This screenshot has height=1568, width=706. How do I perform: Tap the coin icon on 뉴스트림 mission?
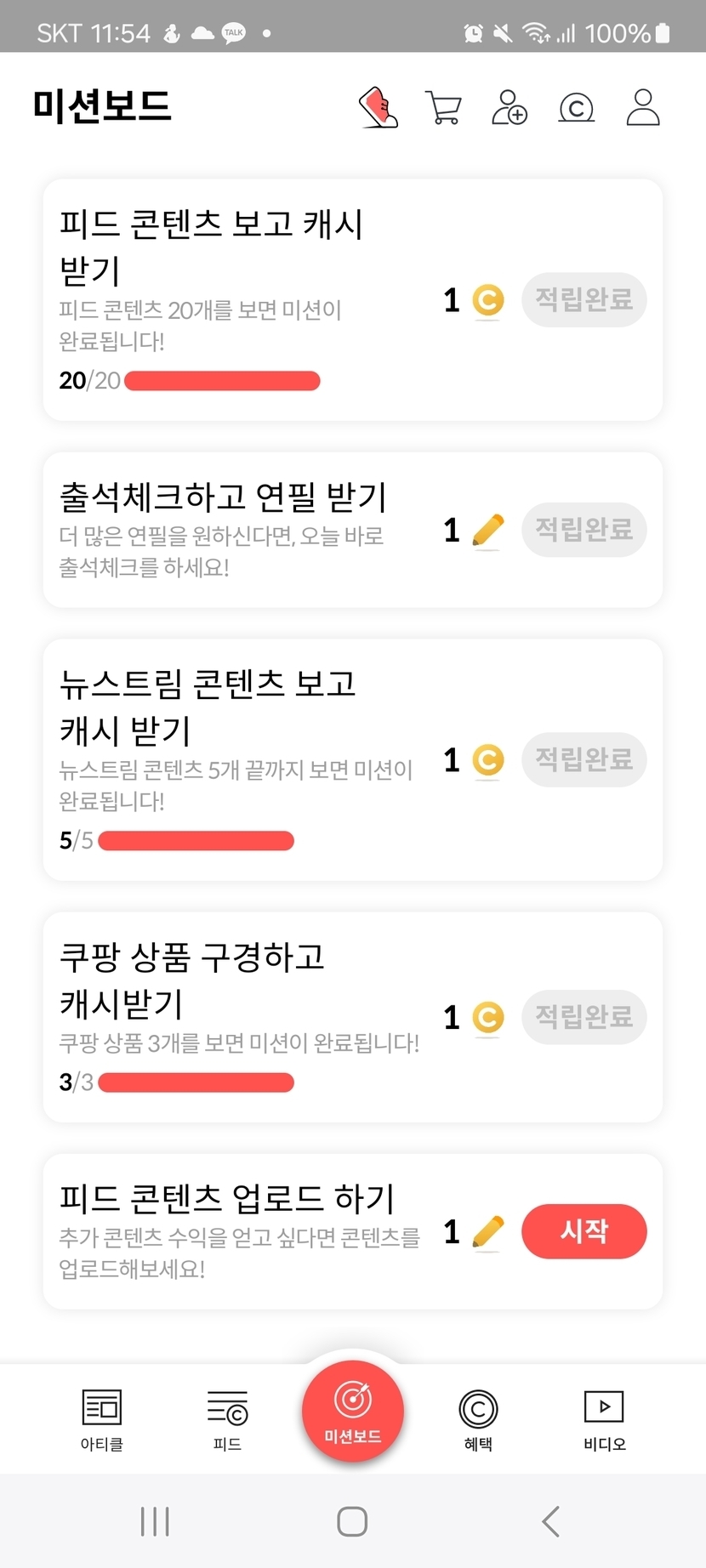pyautogui.click(x=488, y=760)
